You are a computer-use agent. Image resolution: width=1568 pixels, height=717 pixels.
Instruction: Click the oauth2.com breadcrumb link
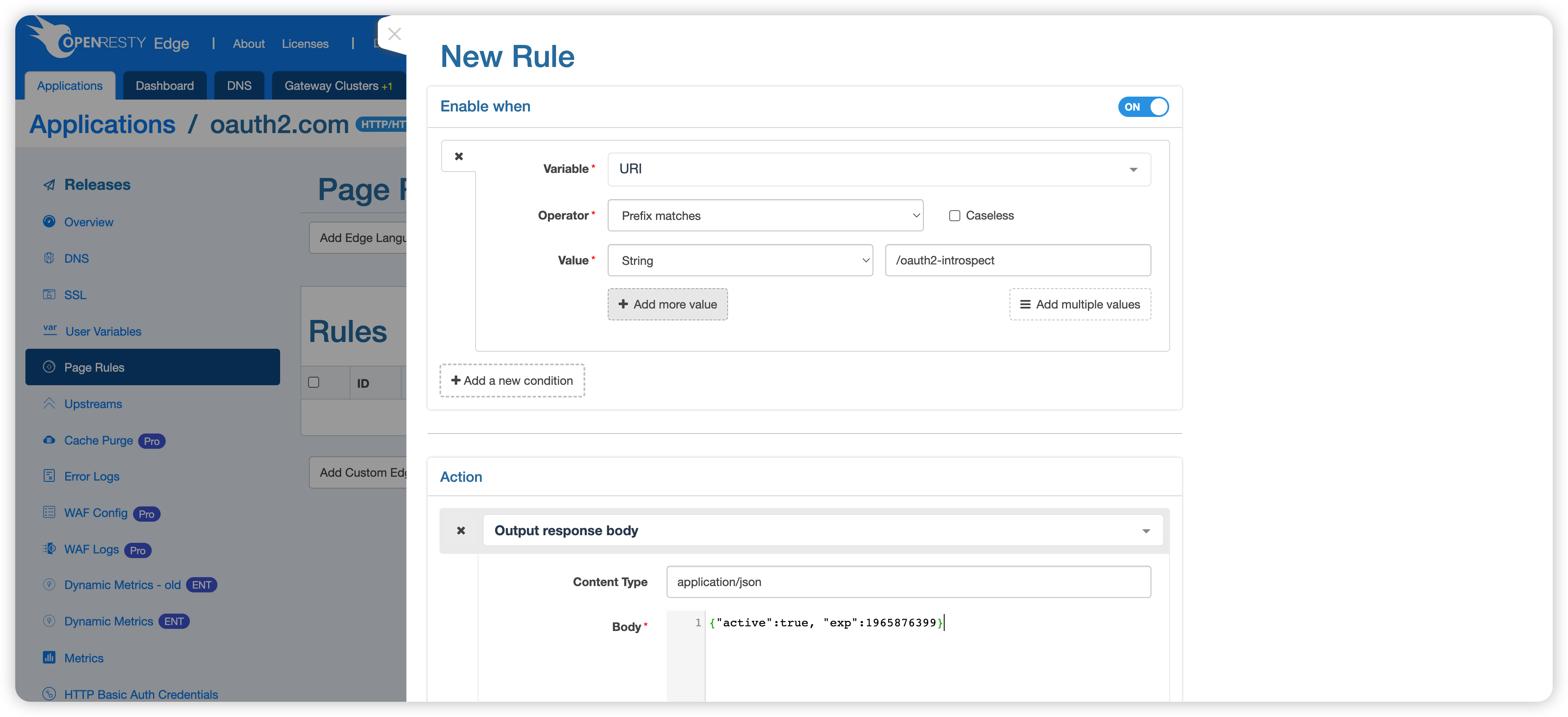pos(279,124)
